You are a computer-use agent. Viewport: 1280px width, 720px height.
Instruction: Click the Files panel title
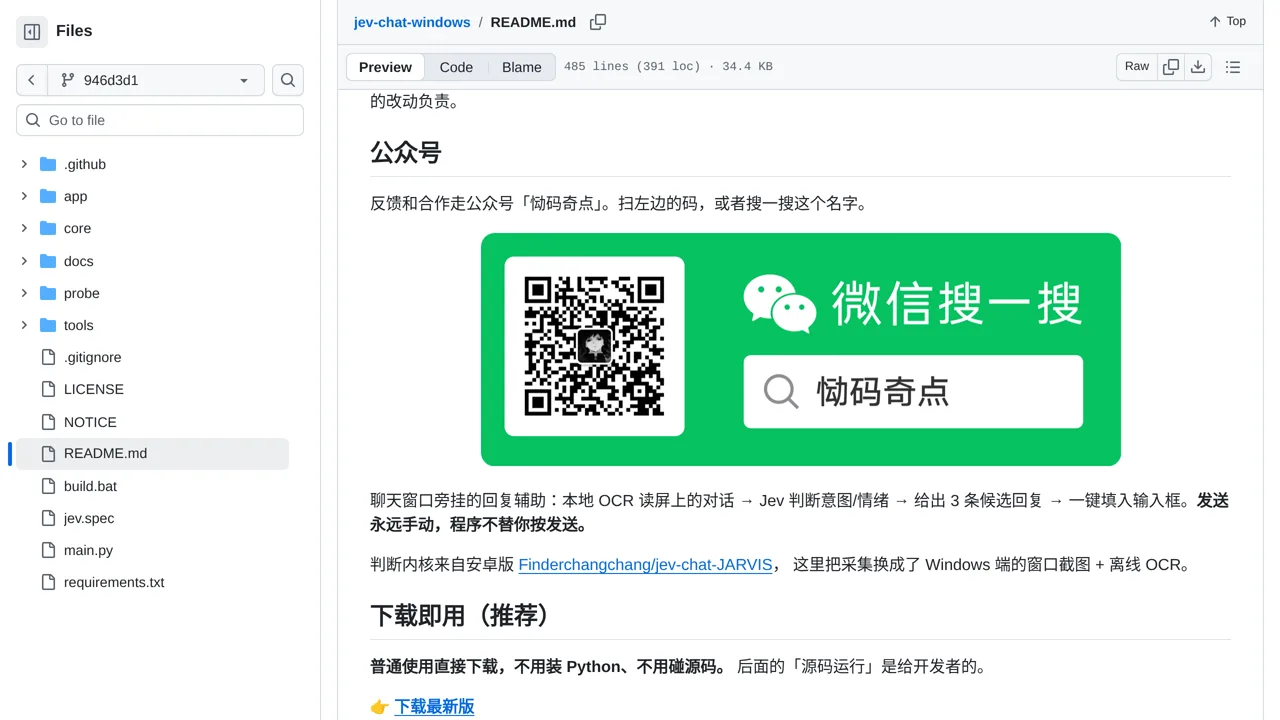pyautogui.click(x=74, y=31)
